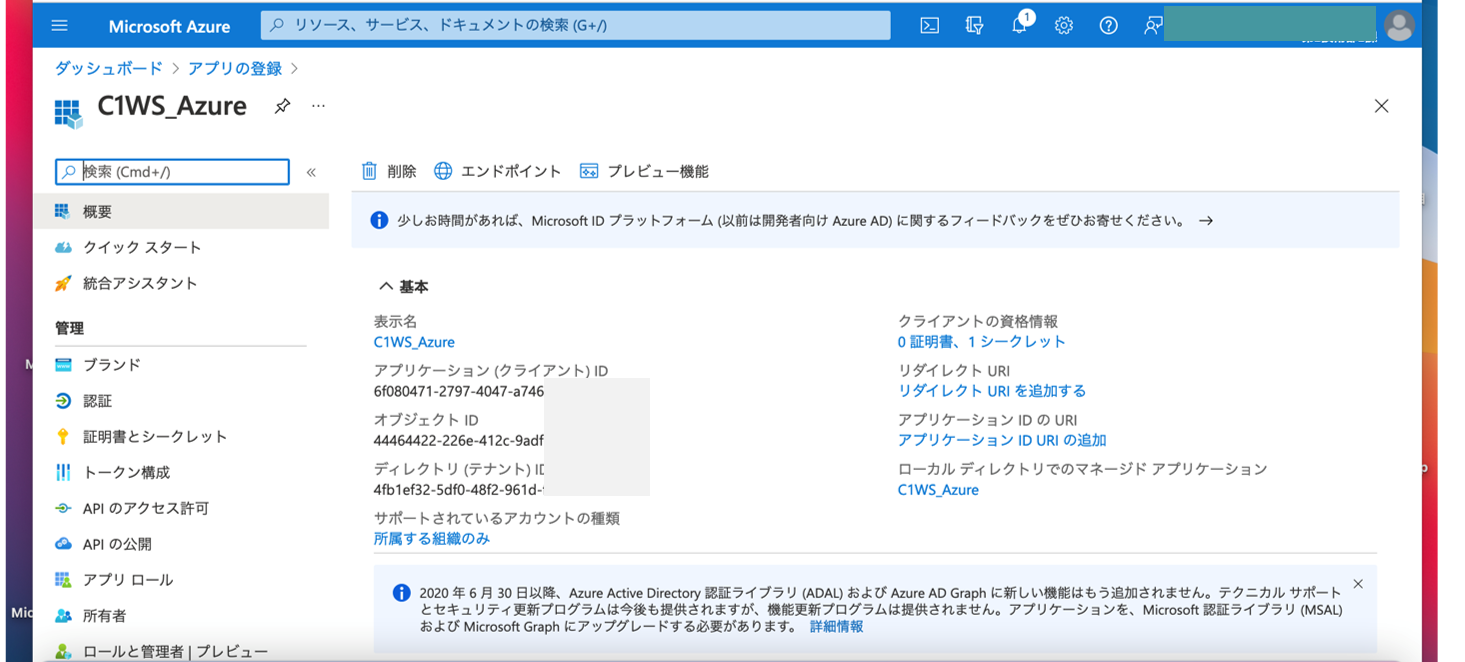
Task: Click アプリケーション ID URI の追加 link
Action: tap(1002, 440)
